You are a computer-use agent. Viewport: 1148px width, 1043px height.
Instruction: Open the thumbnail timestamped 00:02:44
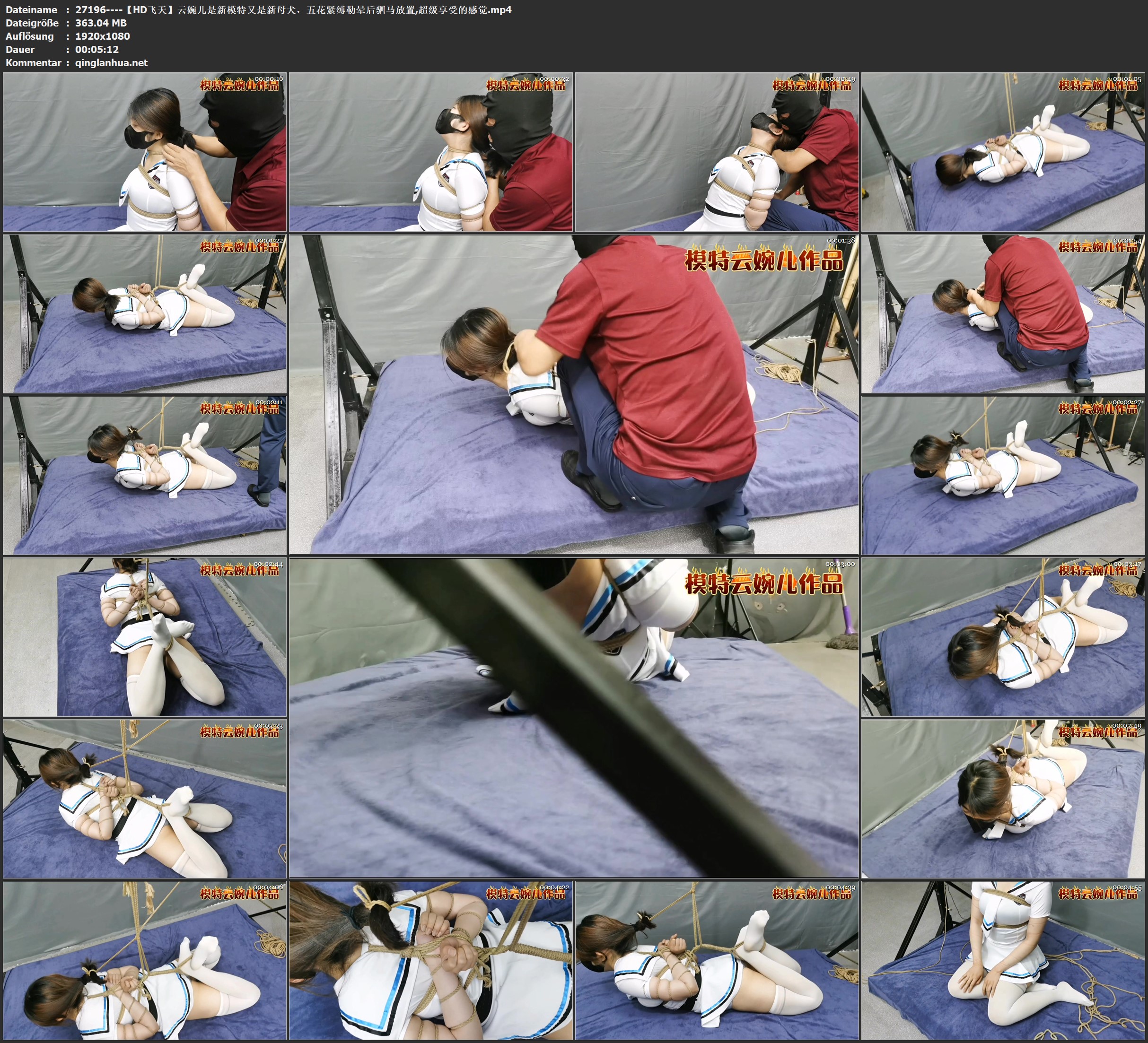[145, 637]
